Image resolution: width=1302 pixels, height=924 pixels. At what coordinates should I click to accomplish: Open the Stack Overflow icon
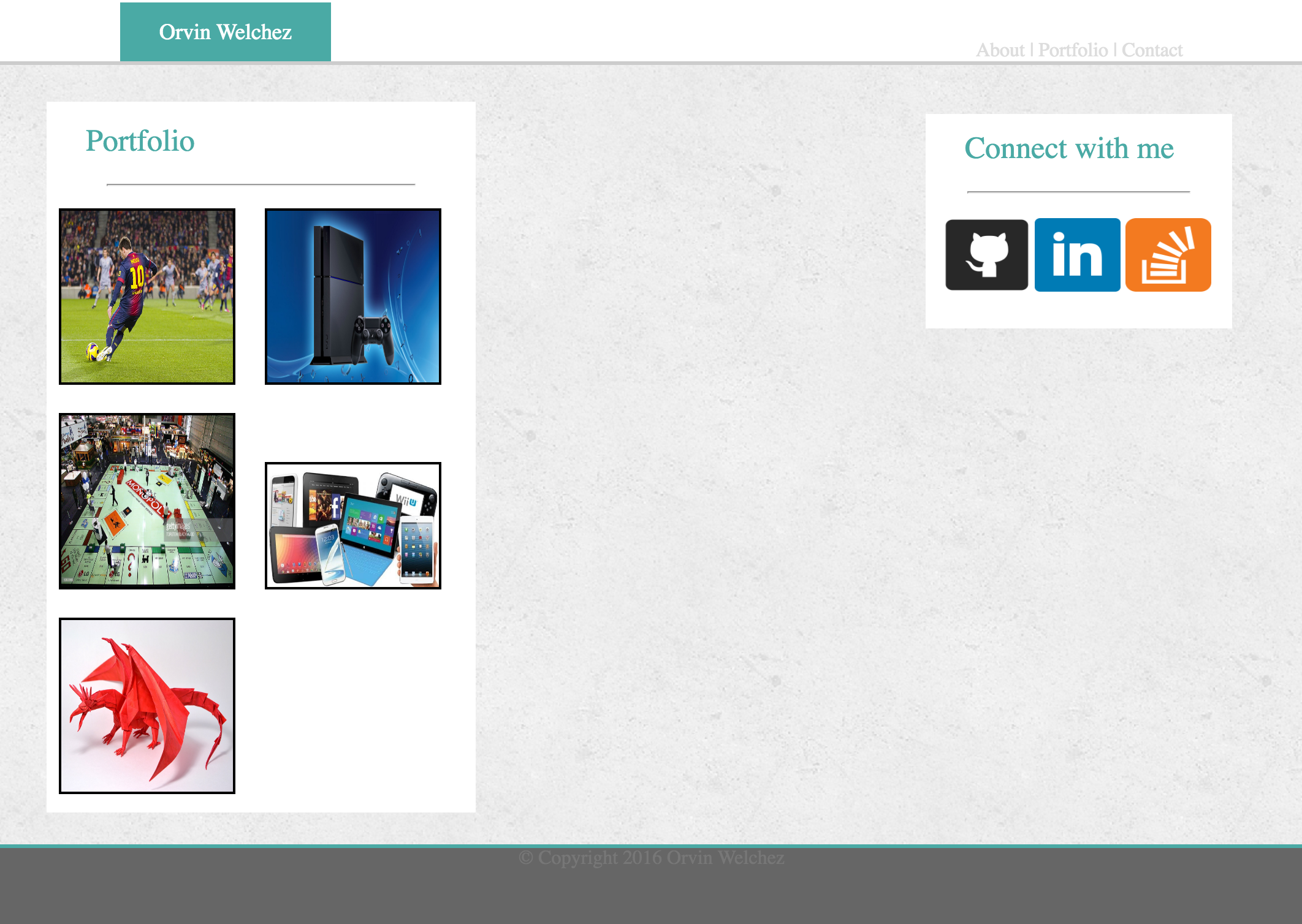[x=1168, y=255]
